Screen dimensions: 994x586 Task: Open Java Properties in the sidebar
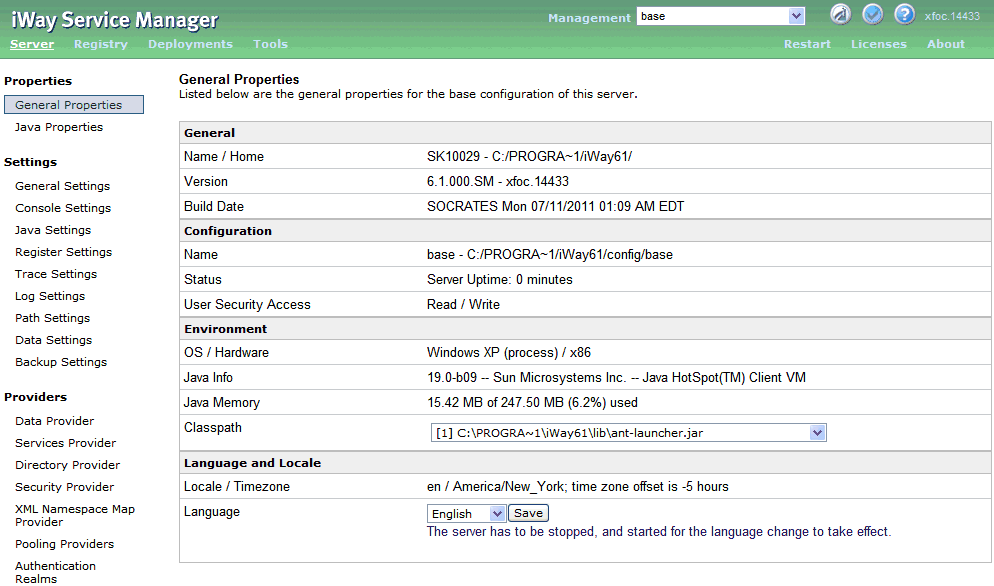59,127
